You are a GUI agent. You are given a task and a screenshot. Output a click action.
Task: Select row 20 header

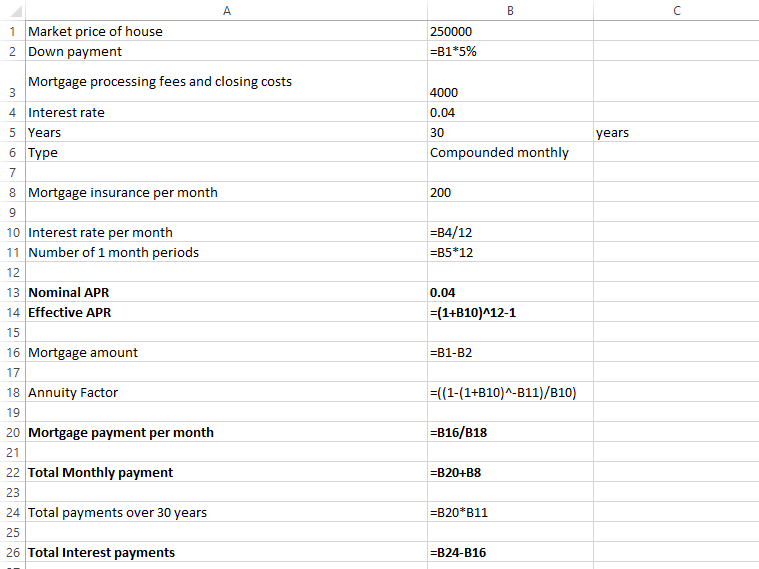click(x=13, y=432)
